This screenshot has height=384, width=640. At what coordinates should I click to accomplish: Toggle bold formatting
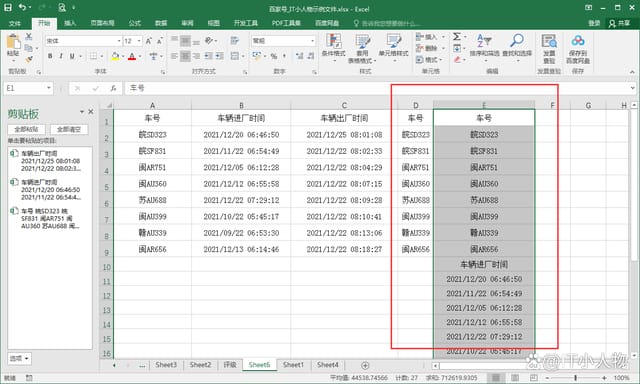click(50, 56)
